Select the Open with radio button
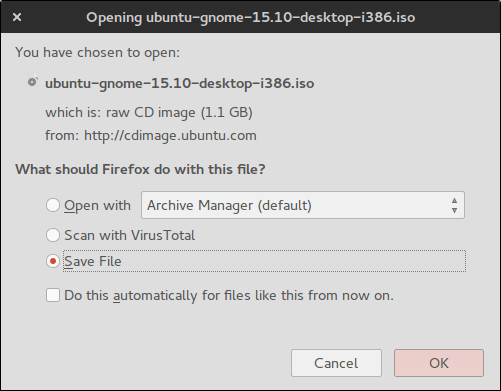The image size is (501, 391). [x=53, y=205]
